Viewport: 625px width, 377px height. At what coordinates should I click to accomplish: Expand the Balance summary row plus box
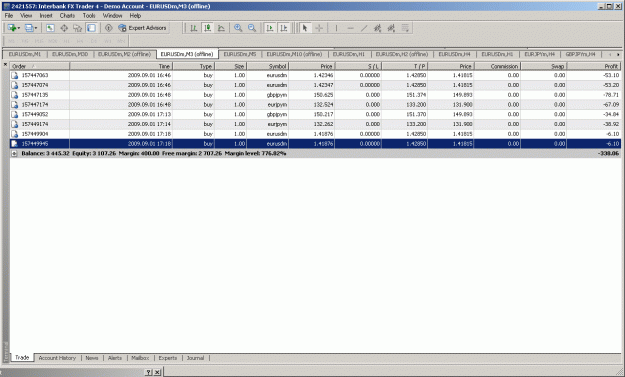(14, 153)
